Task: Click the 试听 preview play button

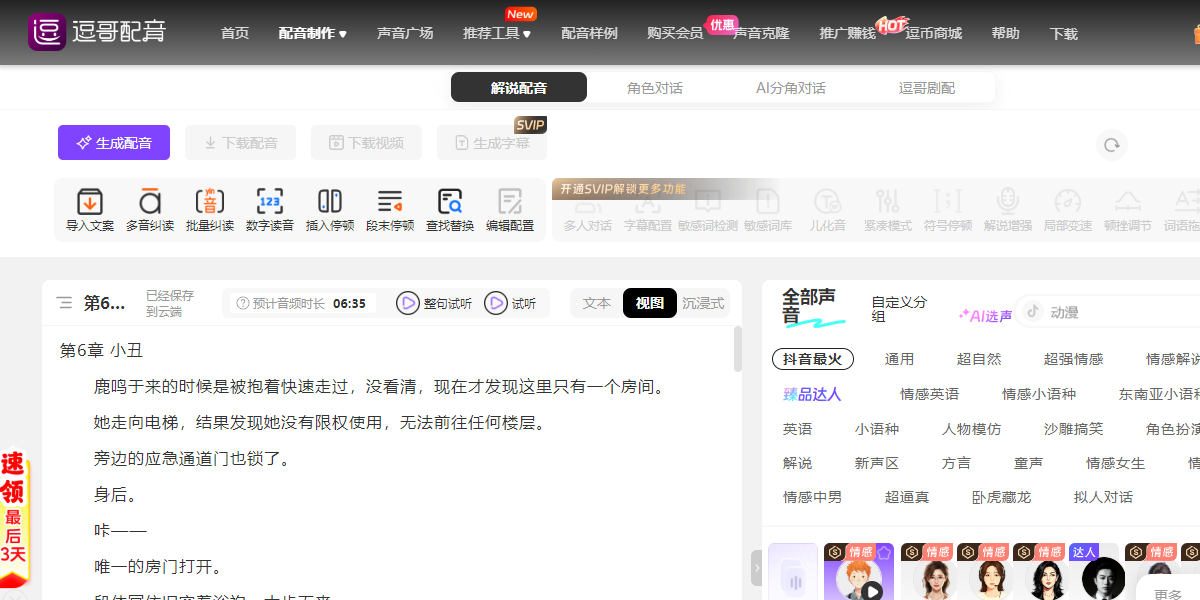Action: [496, 303]
